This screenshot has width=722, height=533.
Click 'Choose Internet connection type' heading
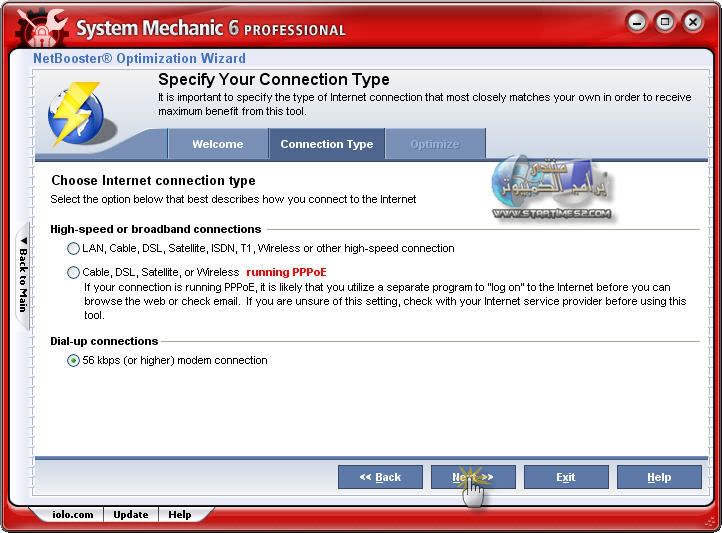click(153, 180)
